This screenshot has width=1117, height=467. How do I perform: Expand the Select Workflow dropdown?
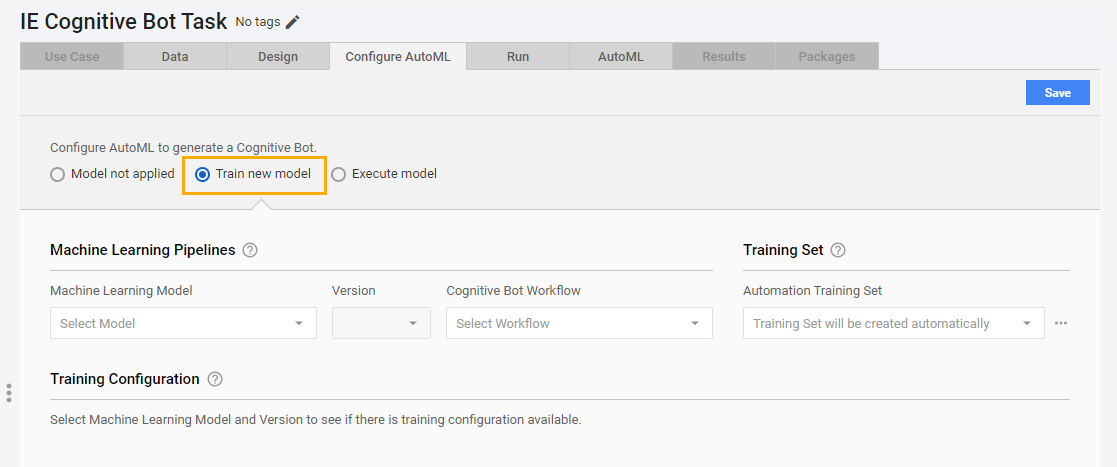[579, 323]
